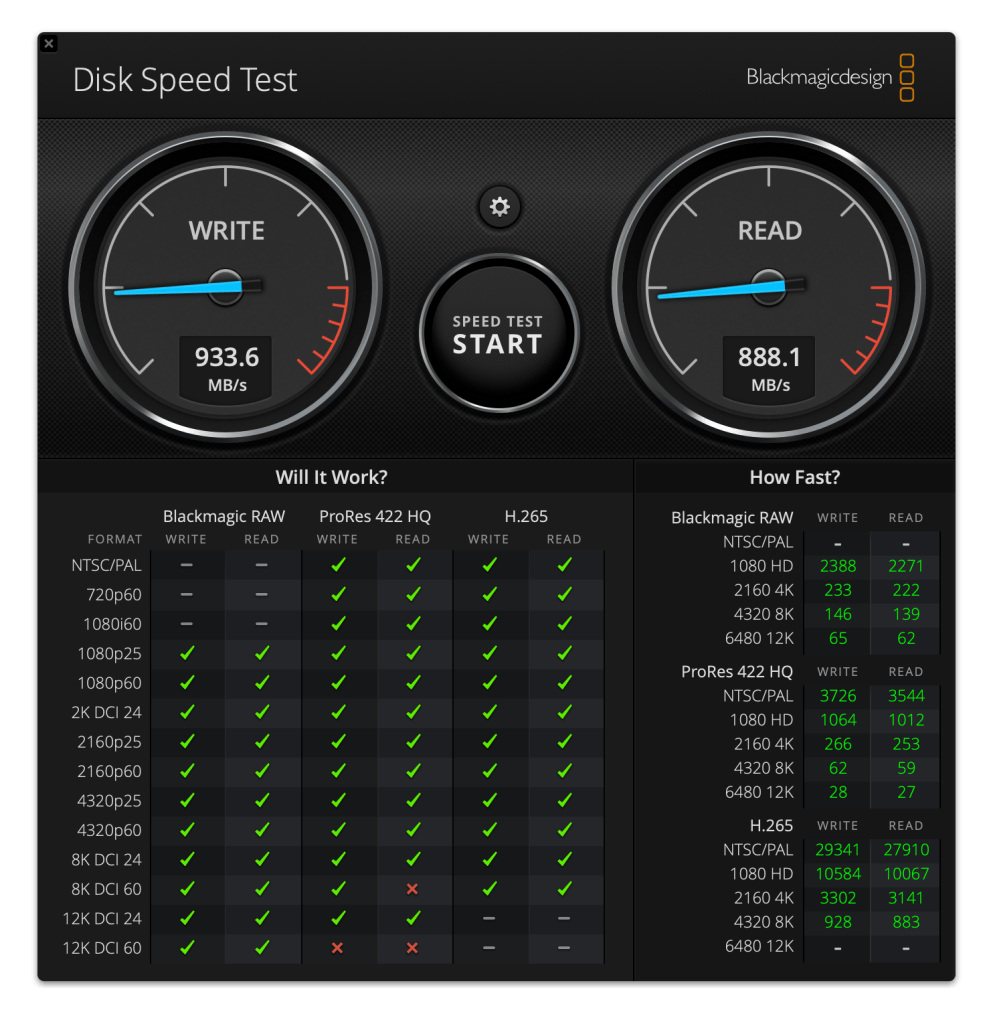
Task: Click ProRes 1080 HD write value 1064
Action: coord(838,720)
